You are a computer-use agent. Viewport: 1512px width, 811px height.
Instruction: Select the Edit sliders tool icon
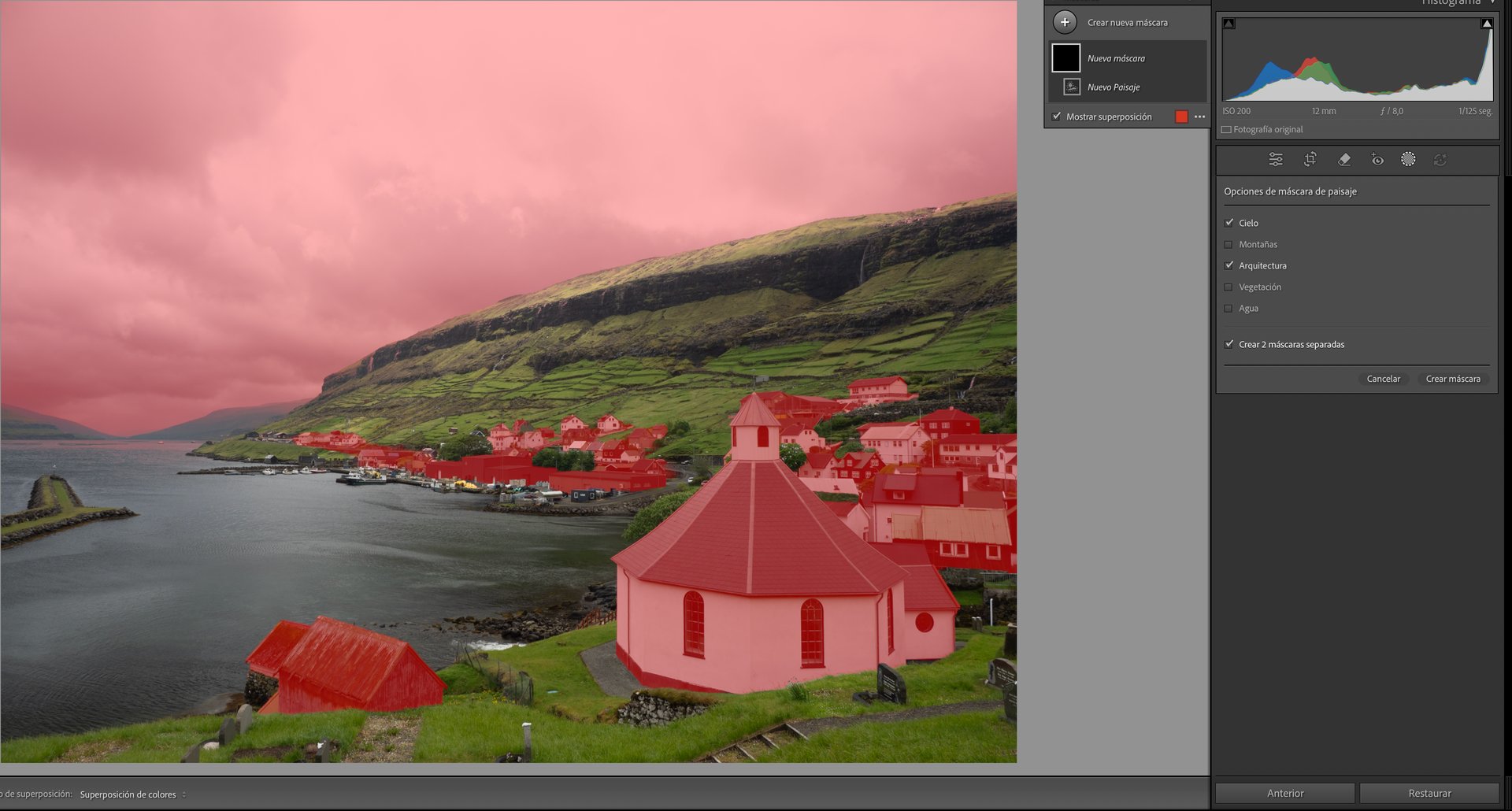tap(1276, 159)
